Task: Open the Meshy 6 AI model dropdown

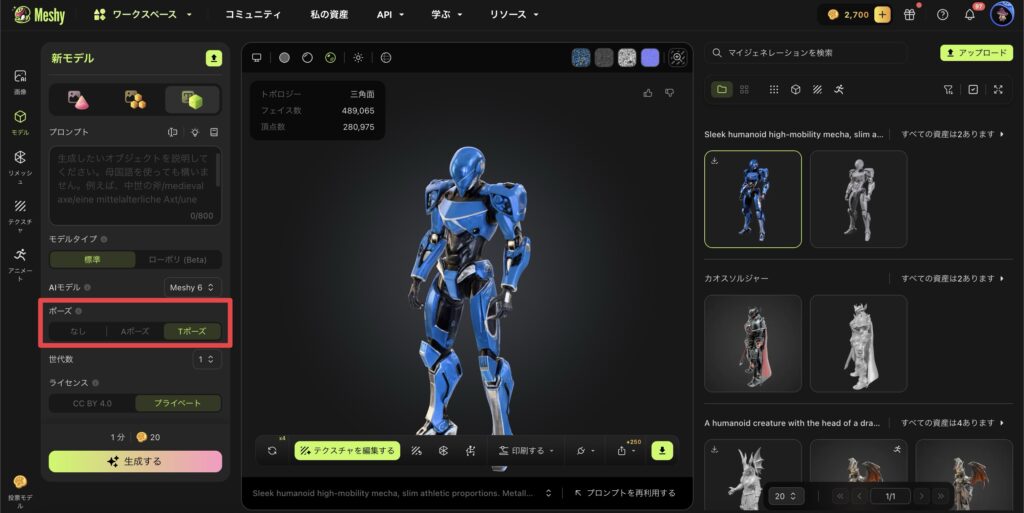Action: tap(192, 287)
